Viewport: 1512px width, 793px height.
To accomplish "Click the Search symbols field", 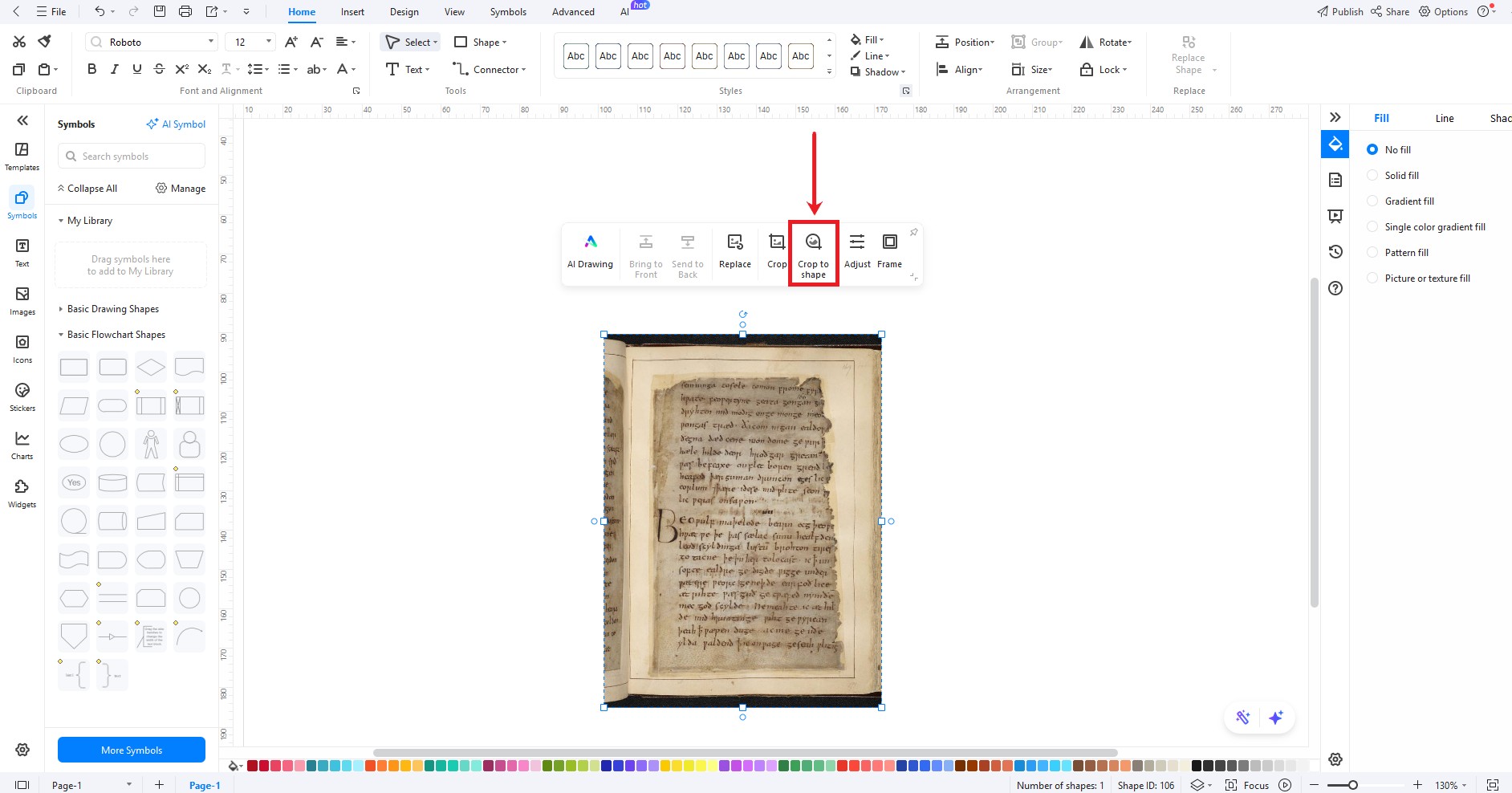I will click(132, 156).
